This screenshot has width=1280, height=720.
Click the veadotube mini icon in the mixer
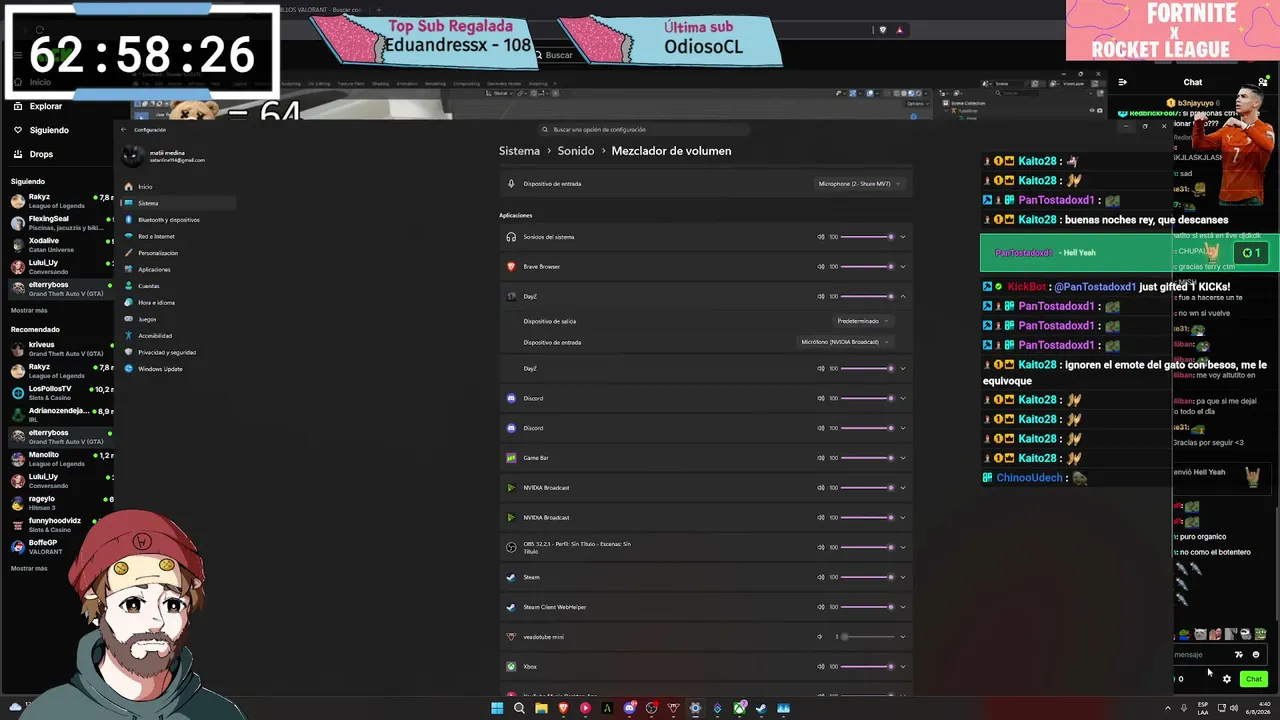point(511,637)
